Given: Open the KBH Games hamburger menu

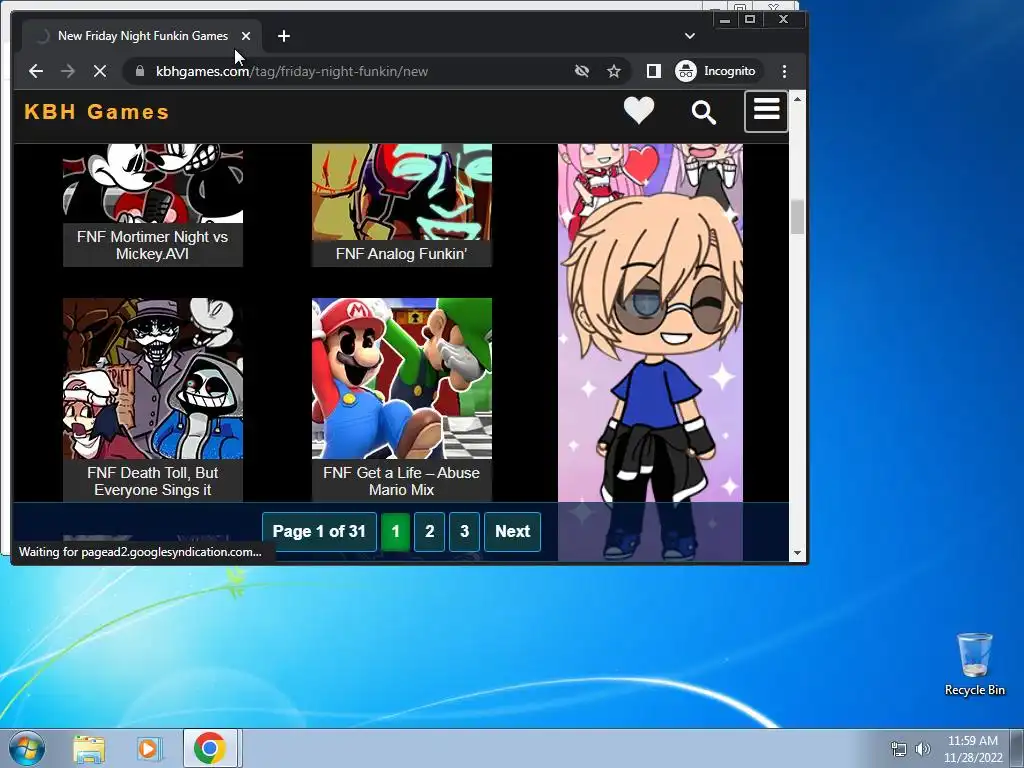Looking at the screenshot, I should coord(766,112).
